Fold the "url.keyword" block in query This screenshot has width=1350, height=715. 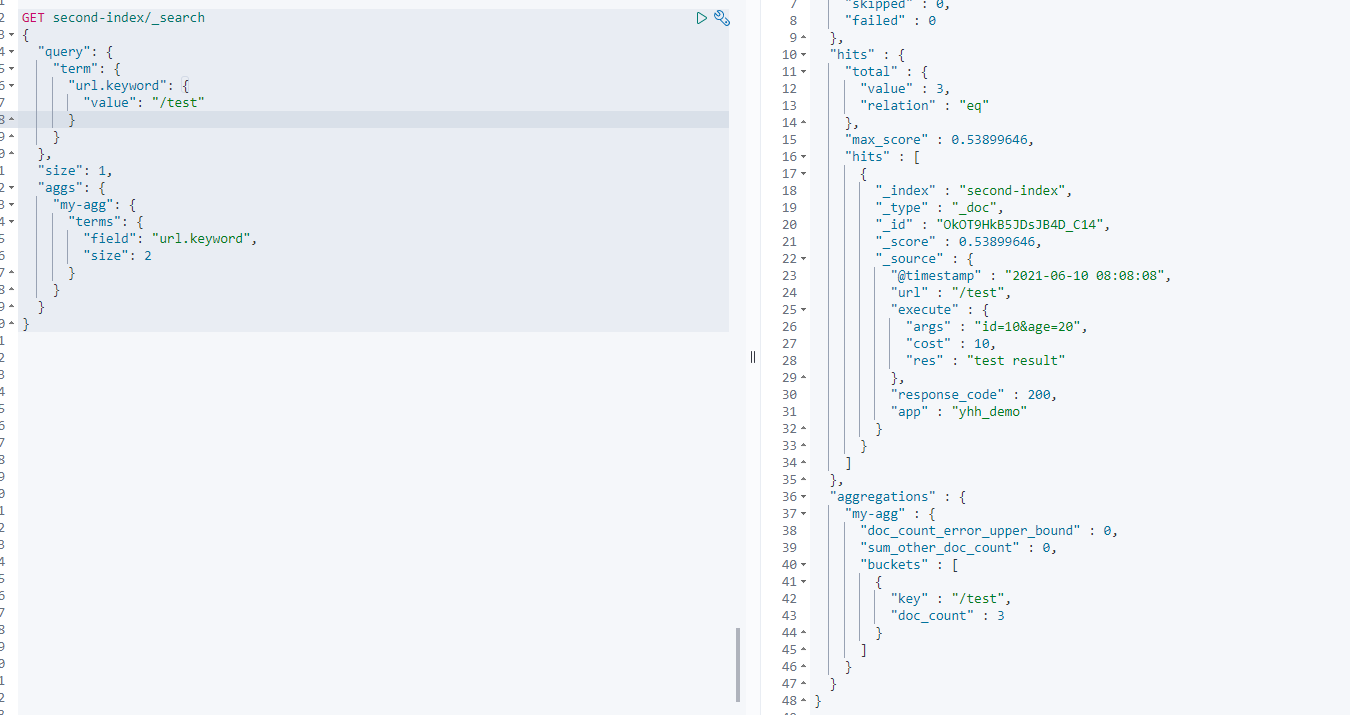[x=11, y=85]
